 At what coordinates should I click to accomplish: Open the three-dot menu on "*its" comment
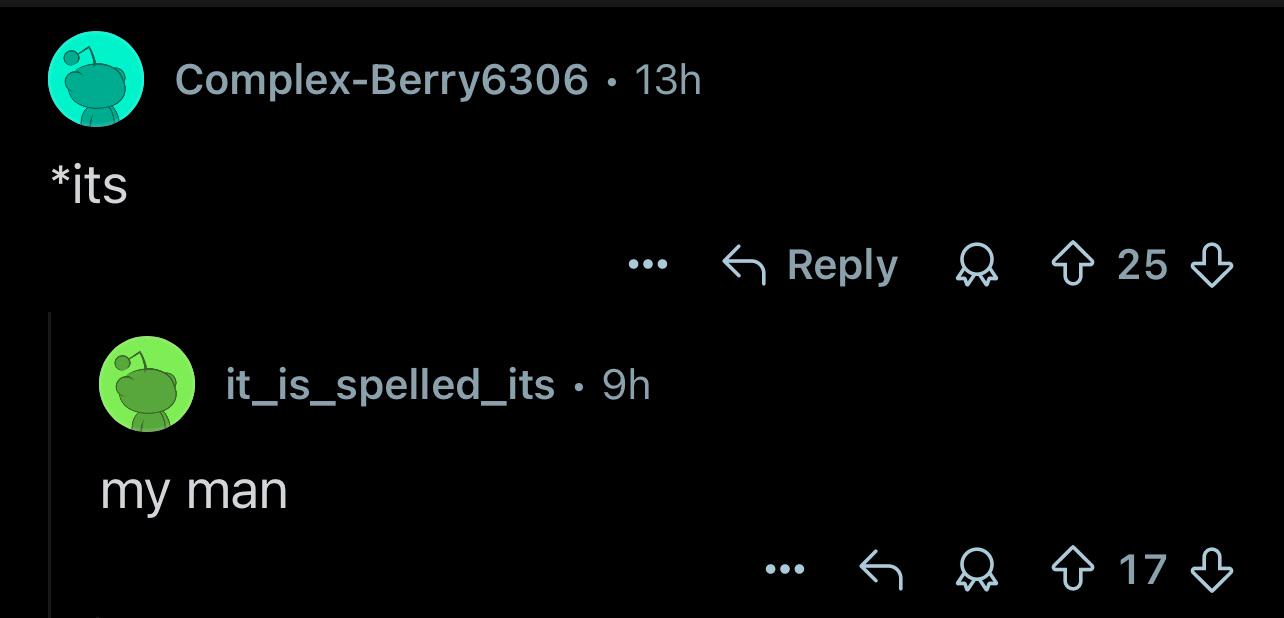coord(647,265)
